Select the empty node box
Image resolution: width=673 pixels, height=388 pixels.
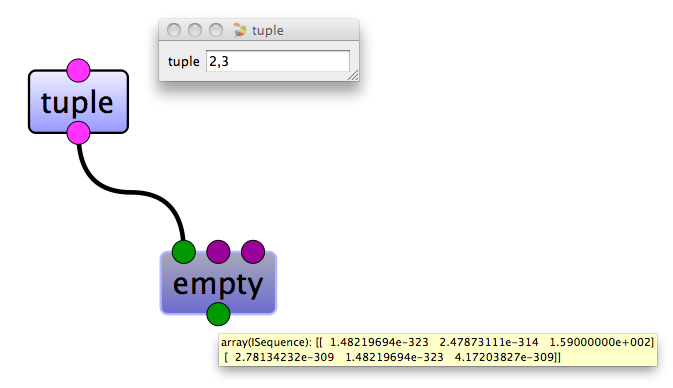218,283
